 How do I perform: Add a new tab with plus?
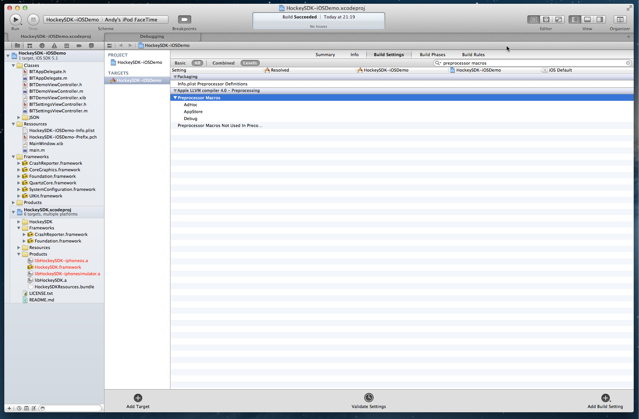pyautogui.click(x=628, y=36)
